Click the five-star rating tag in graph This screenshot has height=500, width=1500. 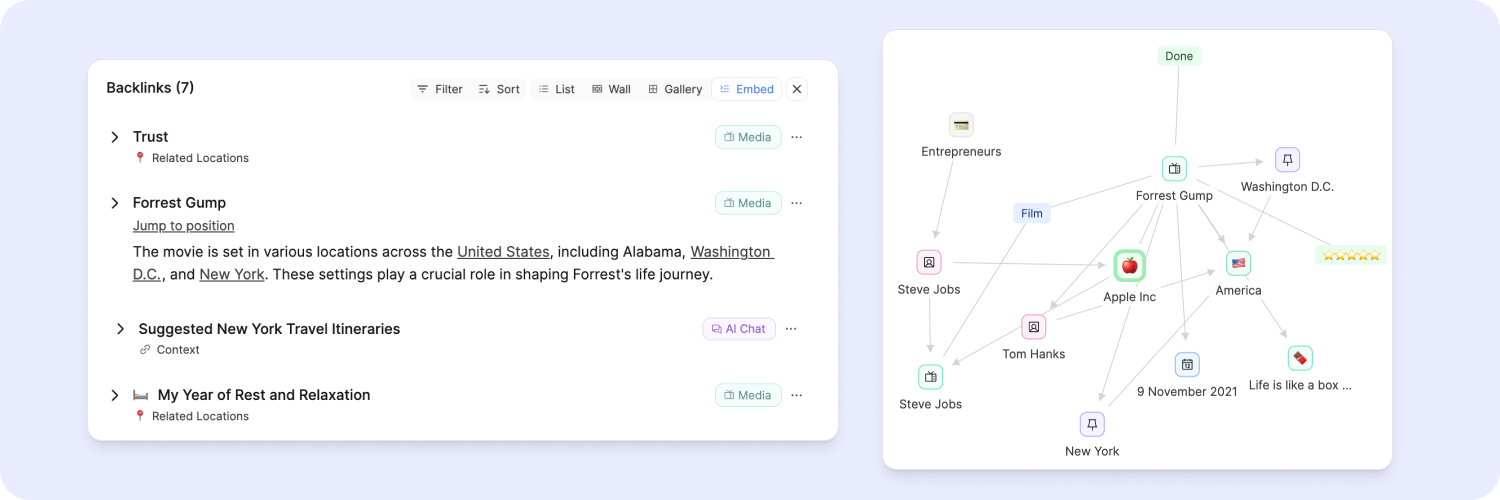coord(1350,255)
